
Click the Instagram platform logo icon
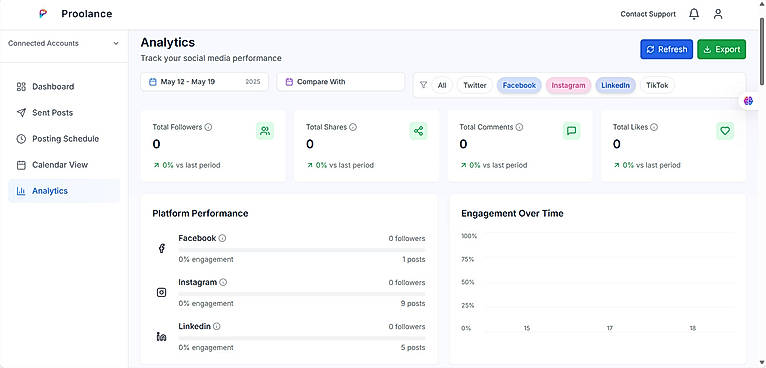pyautogui.click(x=162, y=292)
